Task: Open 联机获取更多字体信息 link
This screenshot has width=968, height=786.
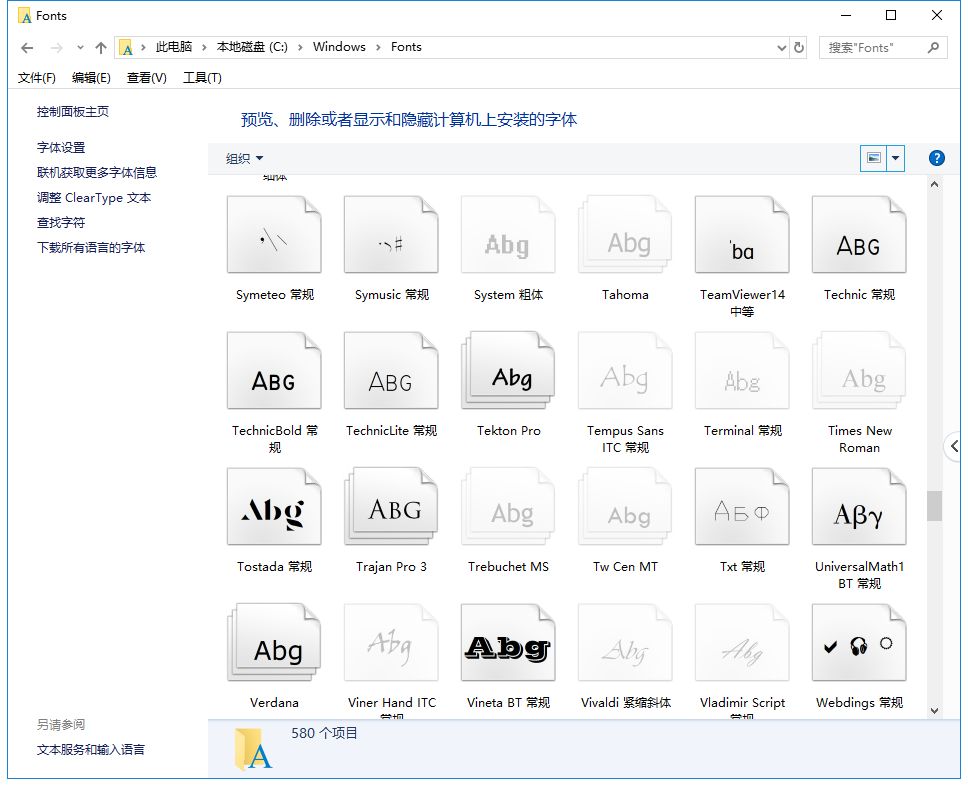Action: coord(97,172)
